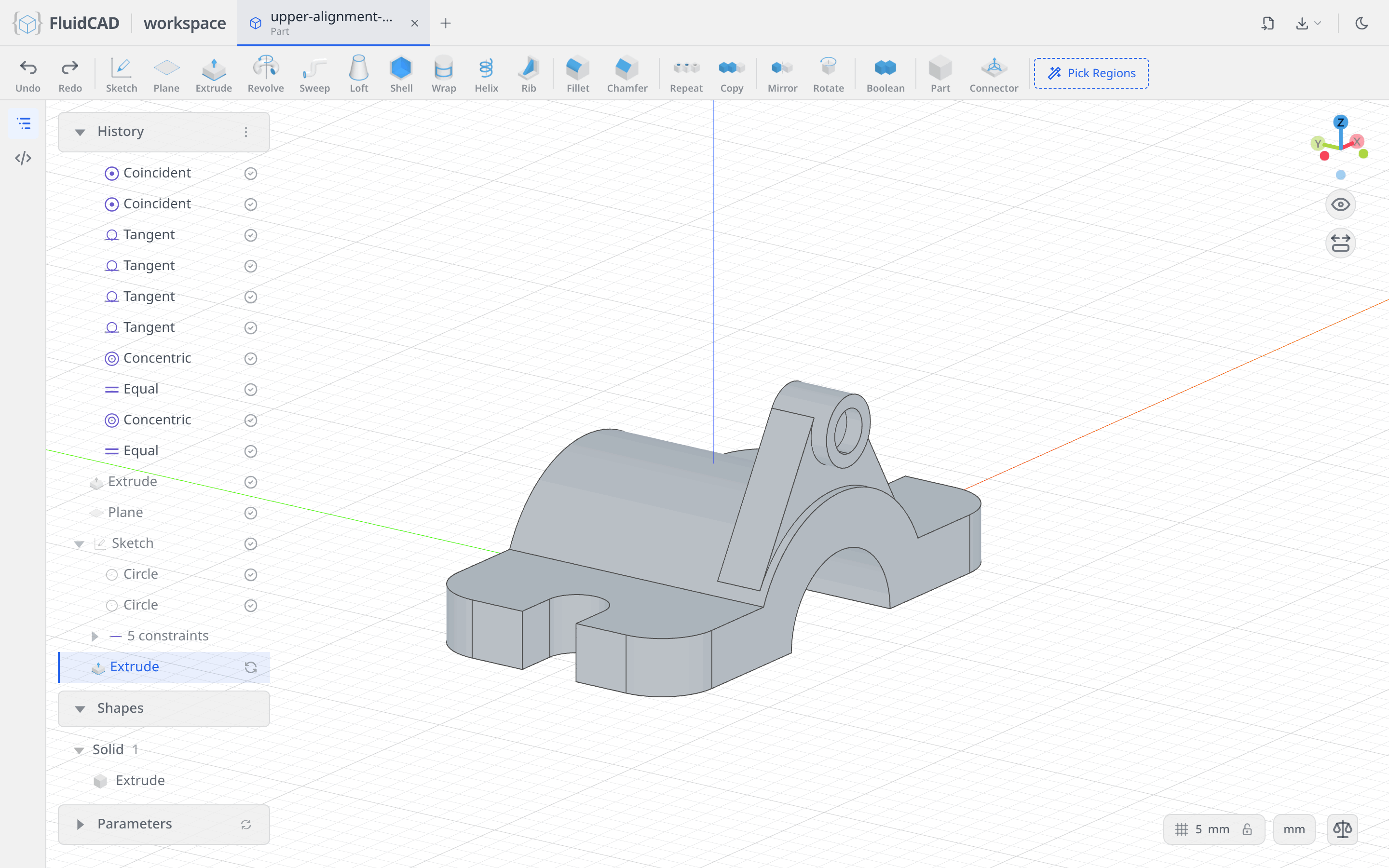Toggle check mark for first Coincident constraint
Viewport: 1389px width, 868px height.
click(x=250, y=174)
